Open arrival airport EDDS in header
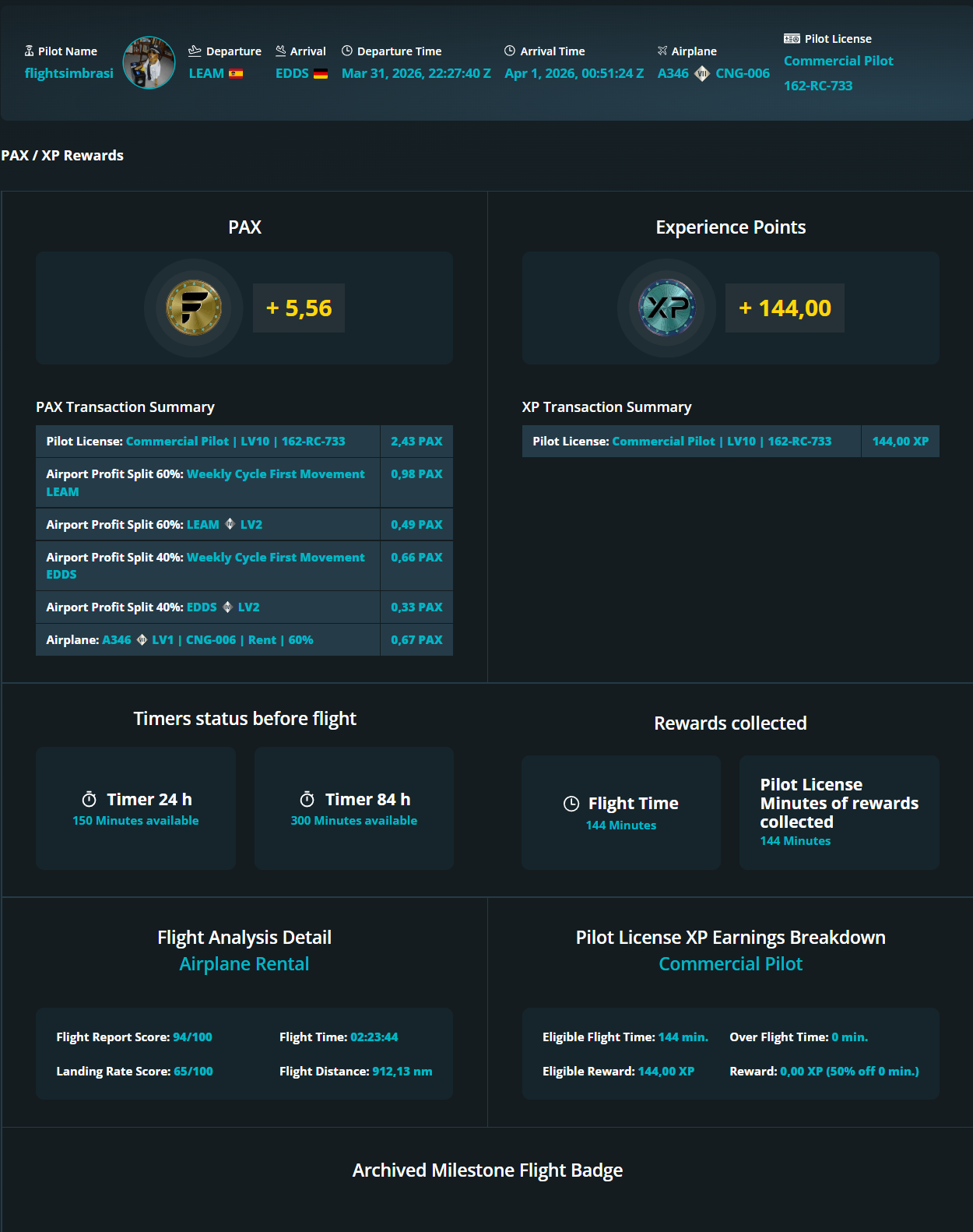 (292, 73)
